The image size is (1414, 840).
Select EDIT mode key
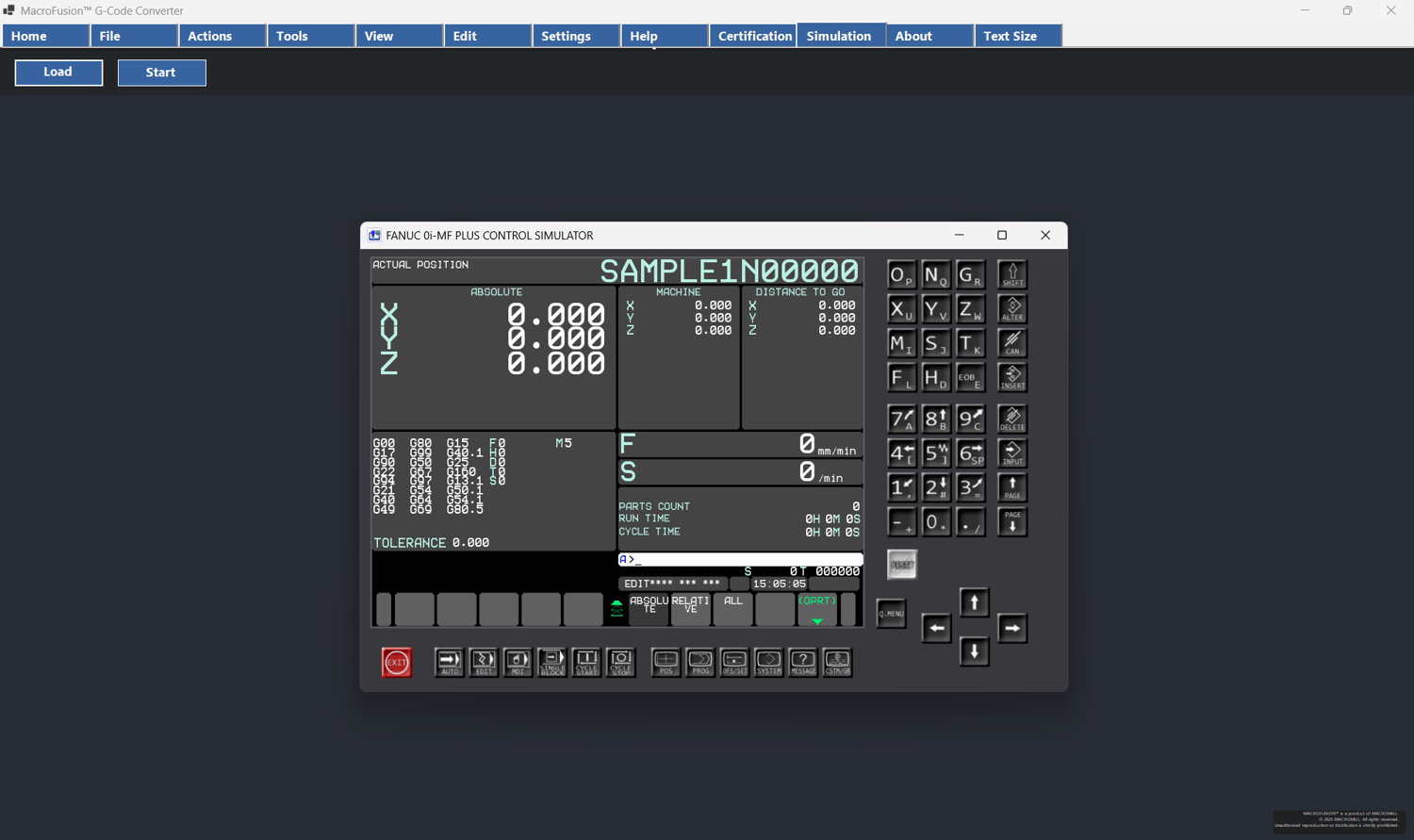tap(484, 662)
